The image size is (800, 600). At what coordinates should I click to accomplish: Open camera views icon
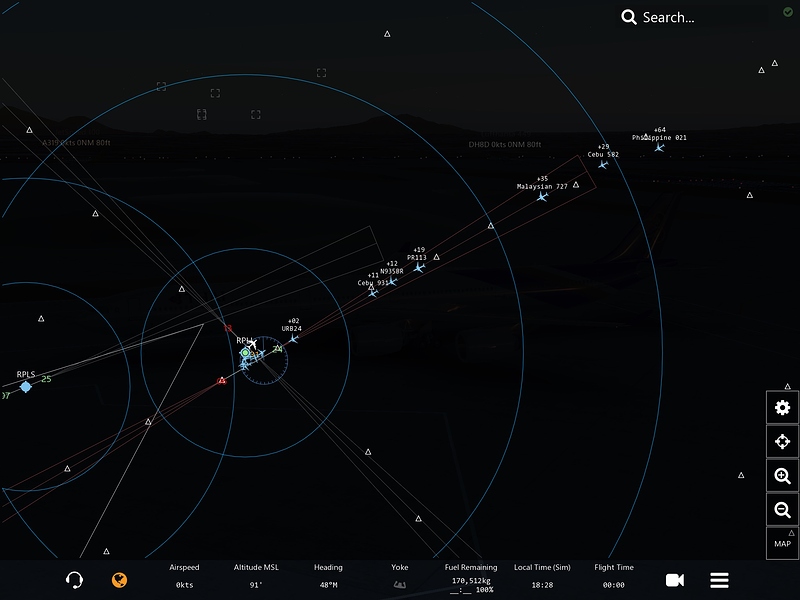(x=674, y=580)
